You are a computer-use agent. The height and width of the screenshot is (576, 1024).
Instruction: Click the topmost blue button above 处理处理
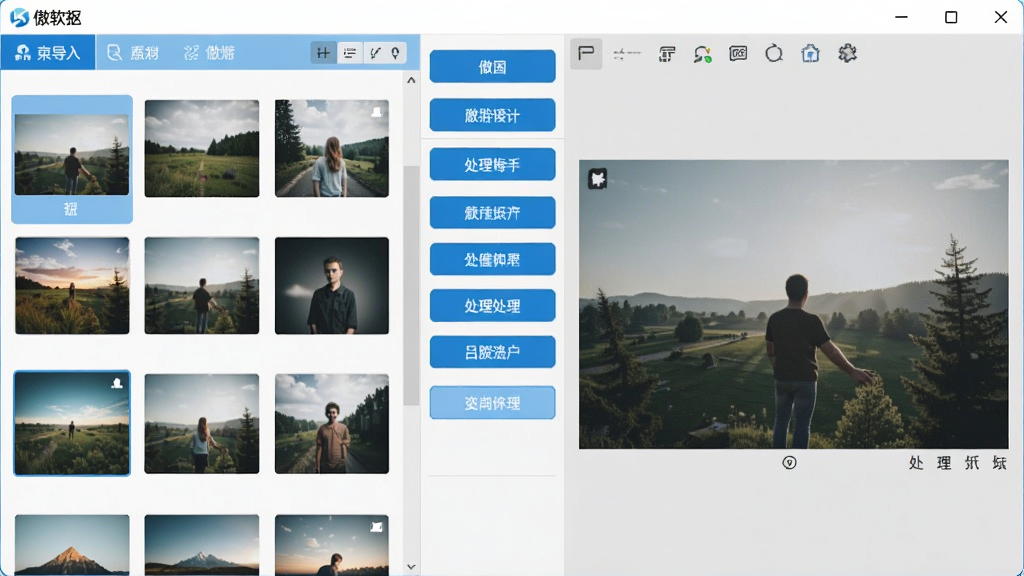coord(492,67)
